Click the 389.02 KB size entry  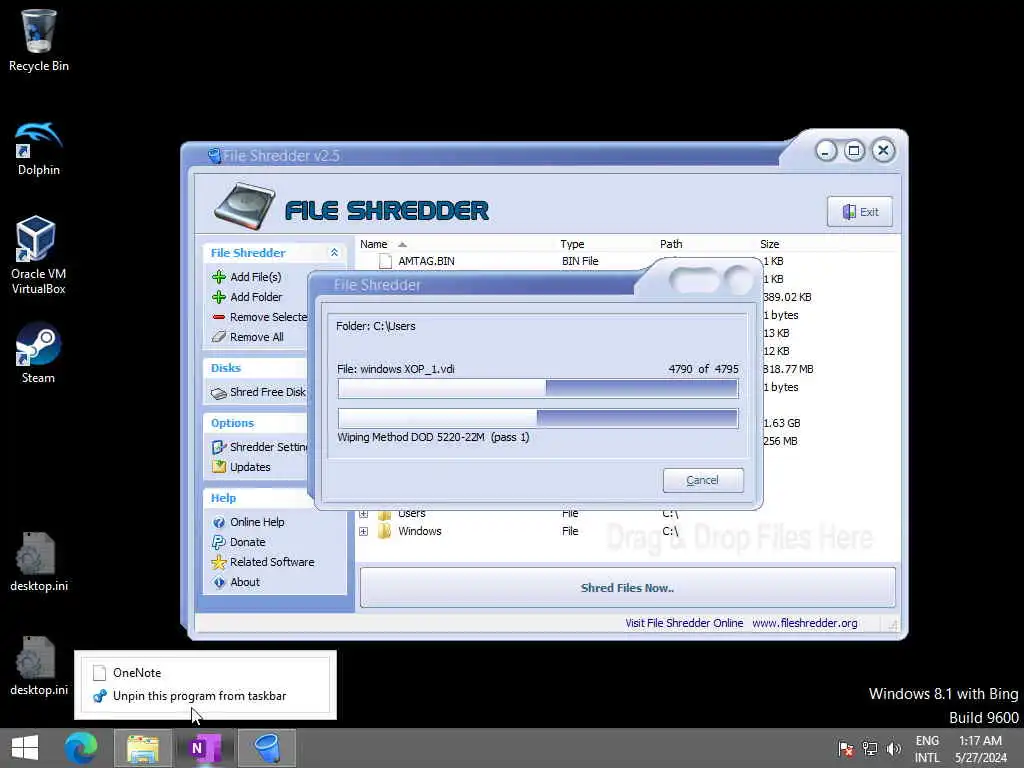point(786,297)
